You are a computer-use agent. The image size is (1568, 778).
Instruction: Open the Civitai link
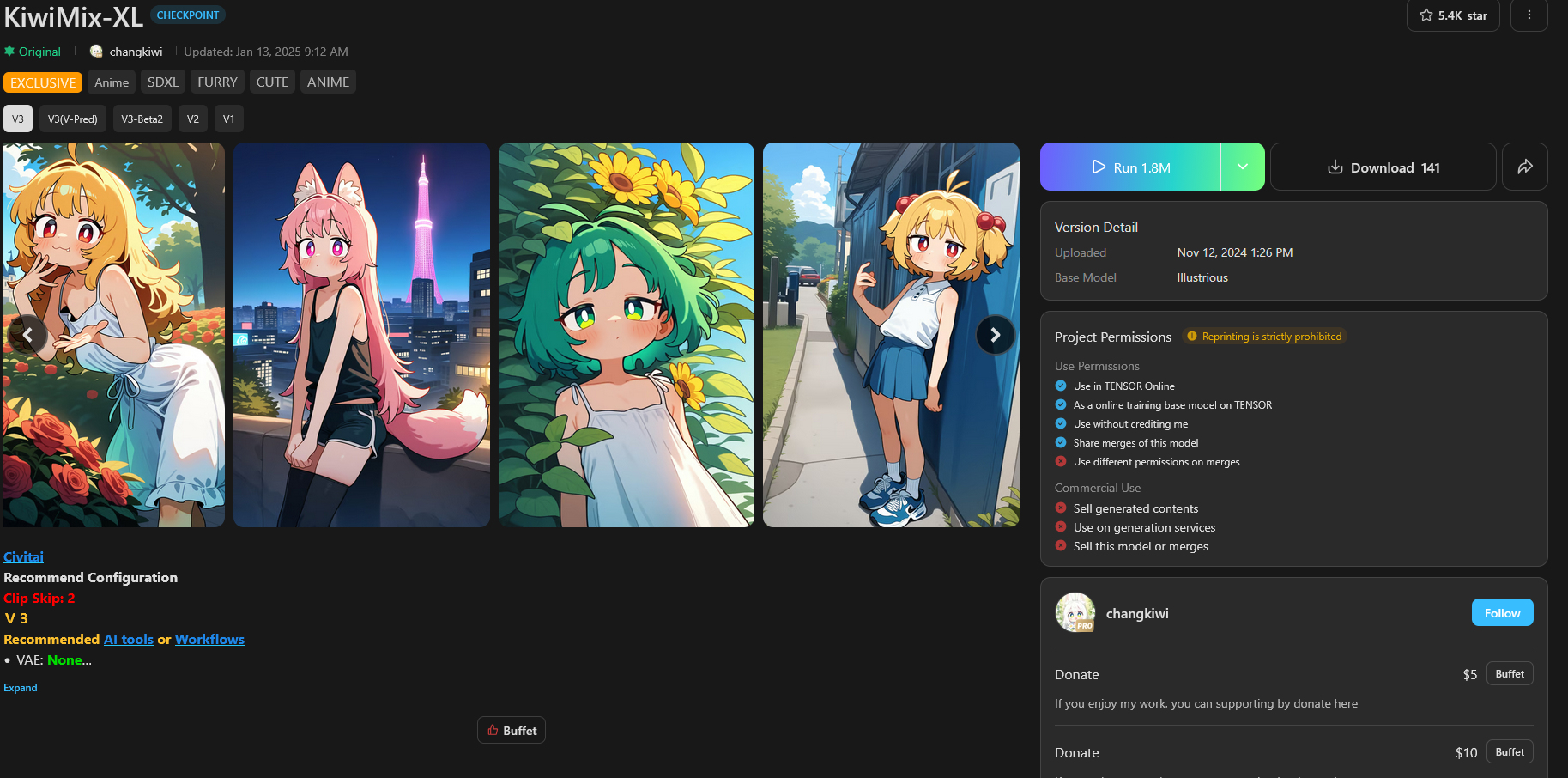point(23,557)
